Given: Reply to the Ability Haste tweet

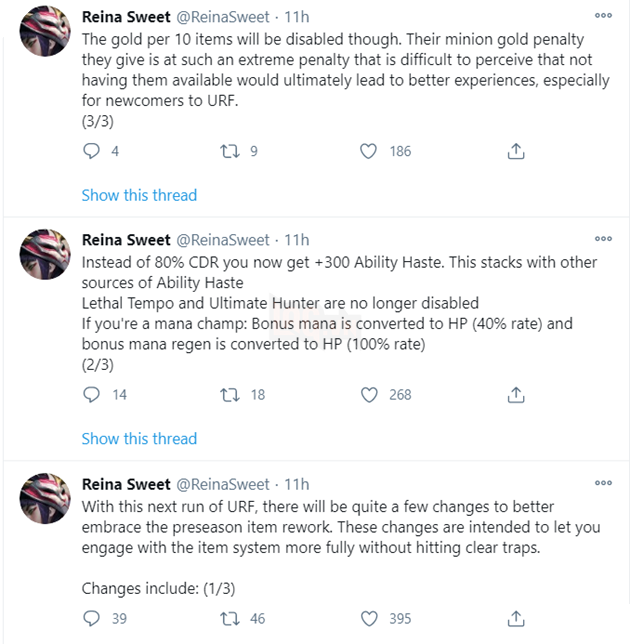Looking at the screenshot, I should pyautogui.click(x=92, y=394).
